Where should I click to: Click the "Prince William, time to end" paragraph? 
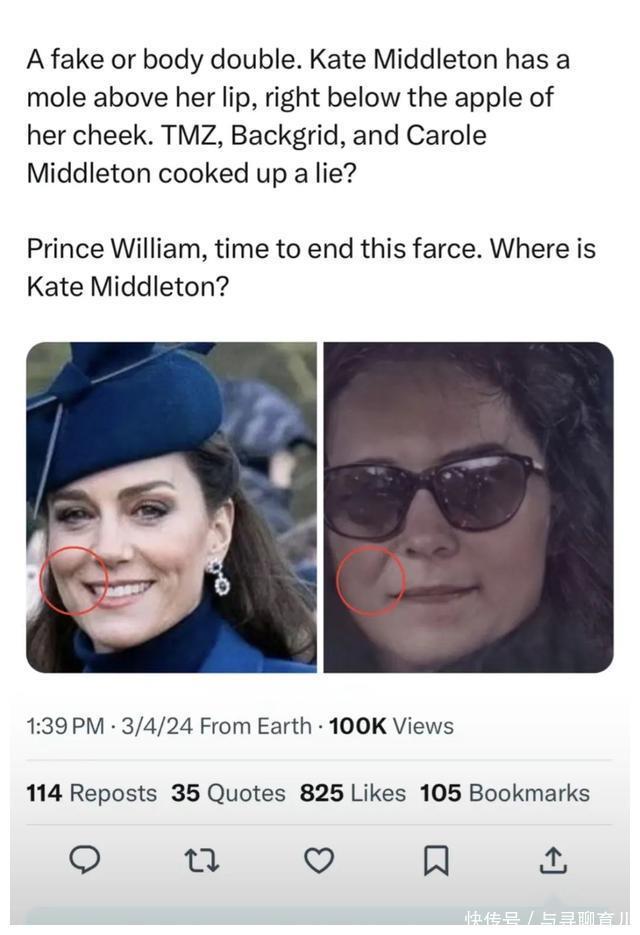310,267
